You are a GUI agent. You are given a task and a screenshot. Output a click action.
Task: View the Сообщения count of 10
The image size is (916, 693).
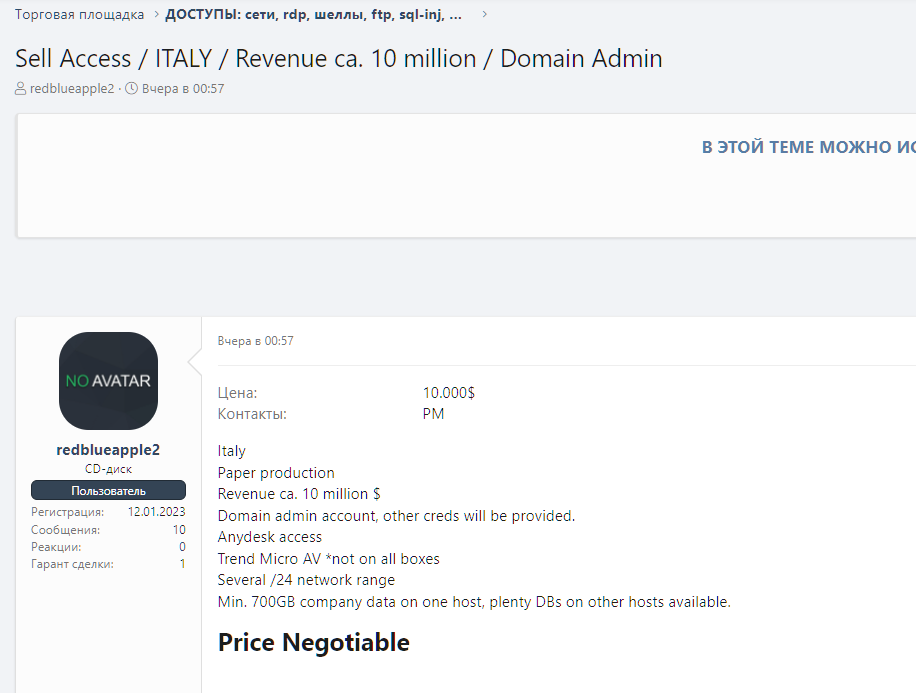[179, 530]
